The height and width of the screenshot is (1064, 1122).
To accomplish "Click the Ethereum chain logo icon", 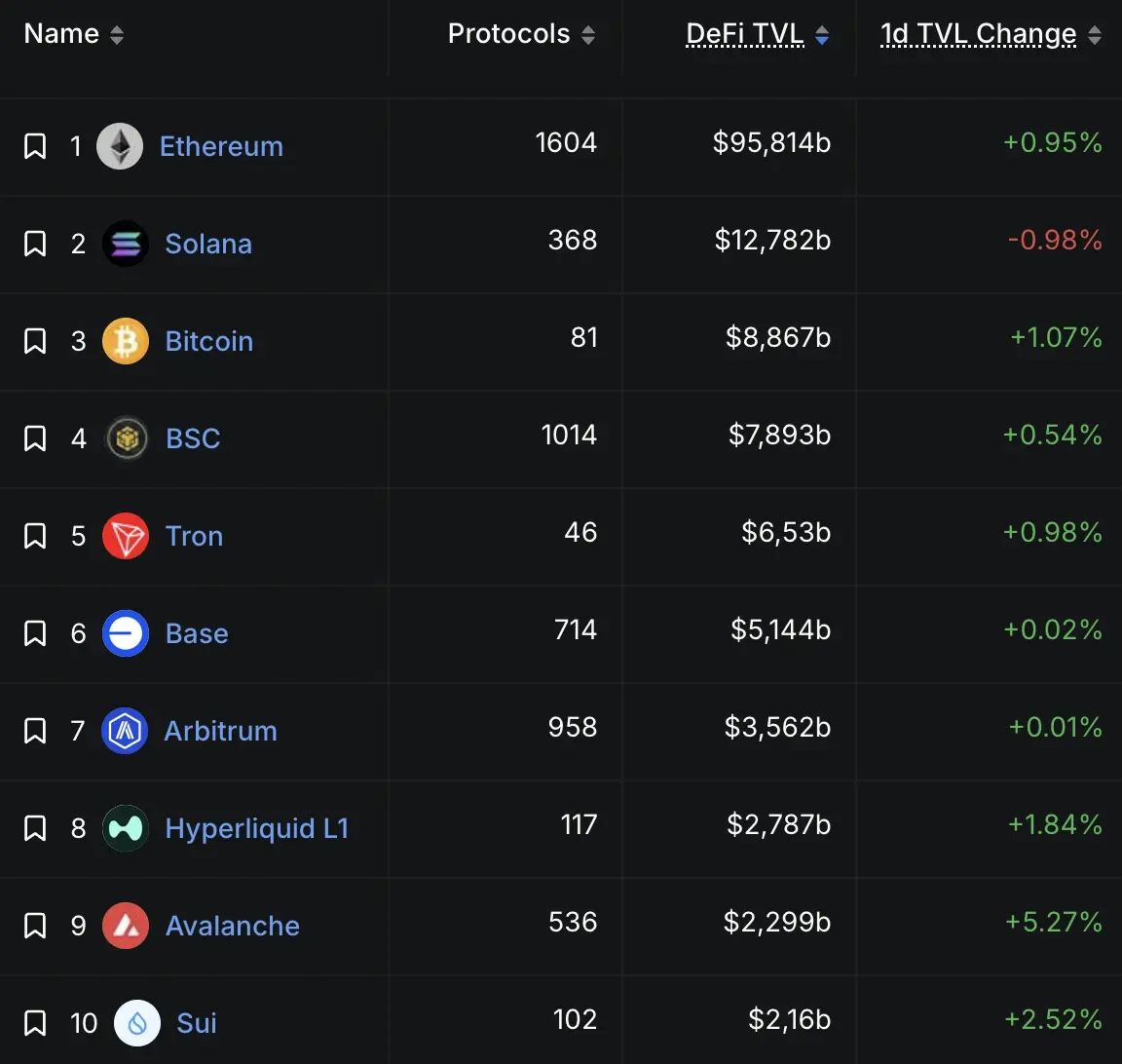I will coord(120,146).
